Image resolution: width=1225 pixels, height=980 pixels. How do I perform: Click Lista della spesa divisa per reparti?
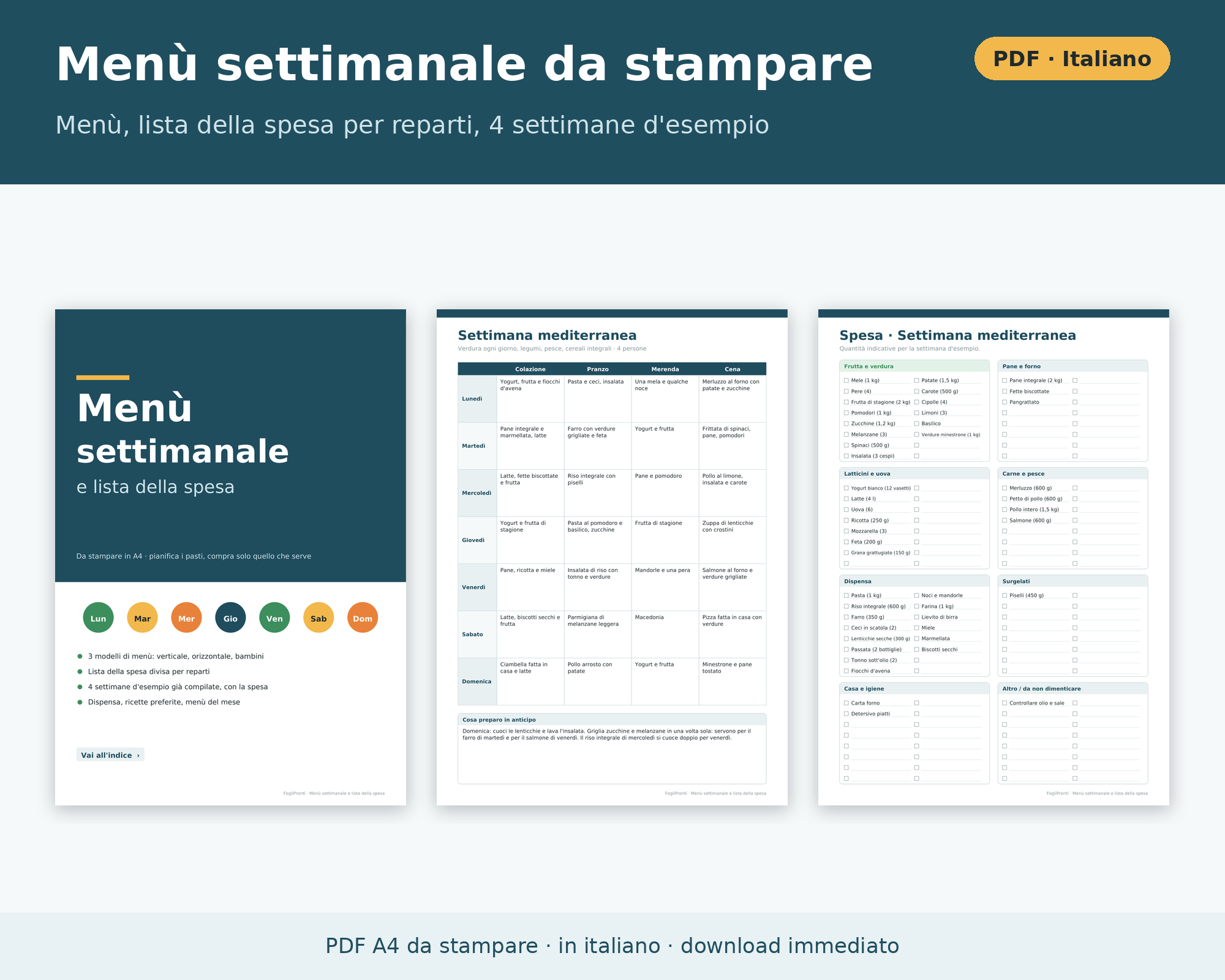tap(149, 671)
